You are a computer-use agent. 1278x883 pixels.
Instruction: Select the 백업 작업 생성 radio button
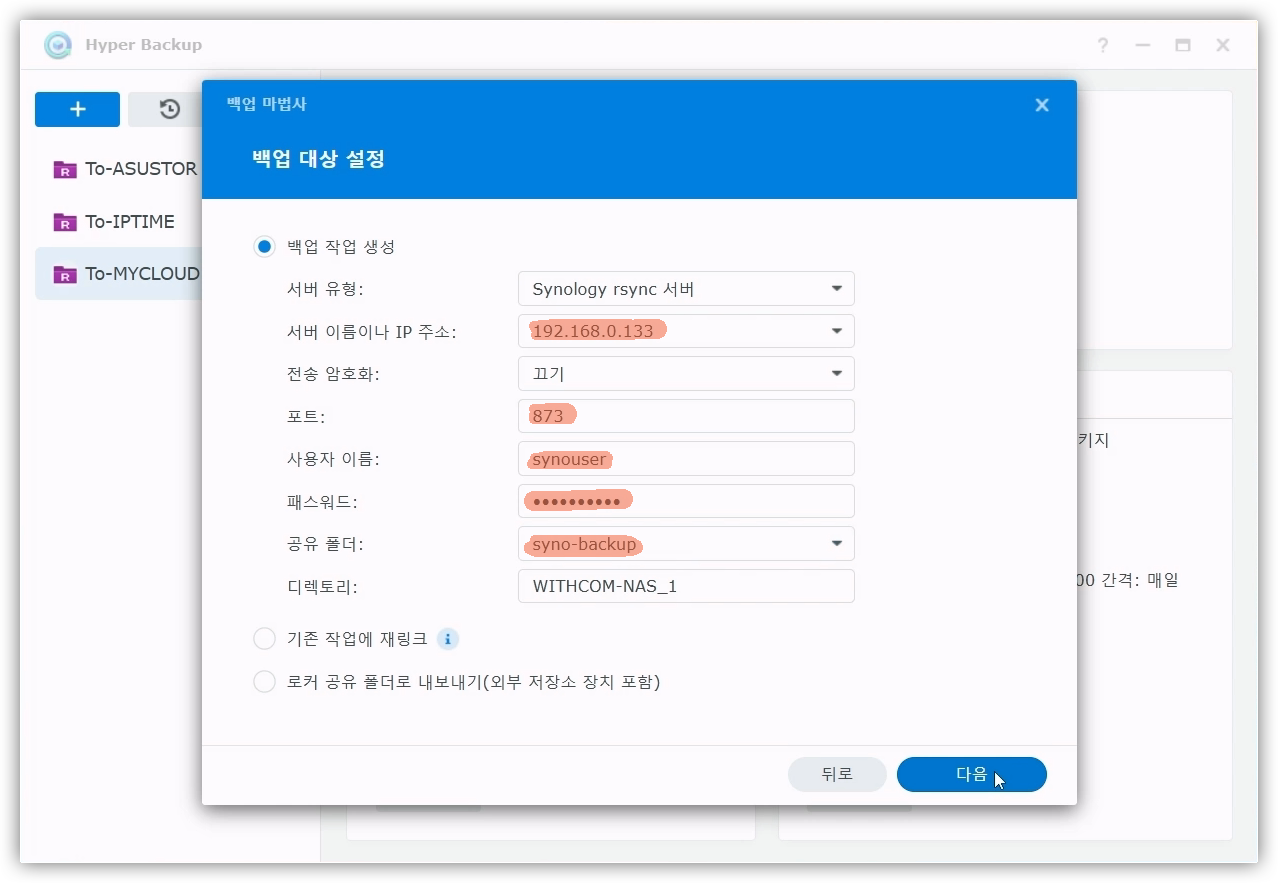point(264,247)
